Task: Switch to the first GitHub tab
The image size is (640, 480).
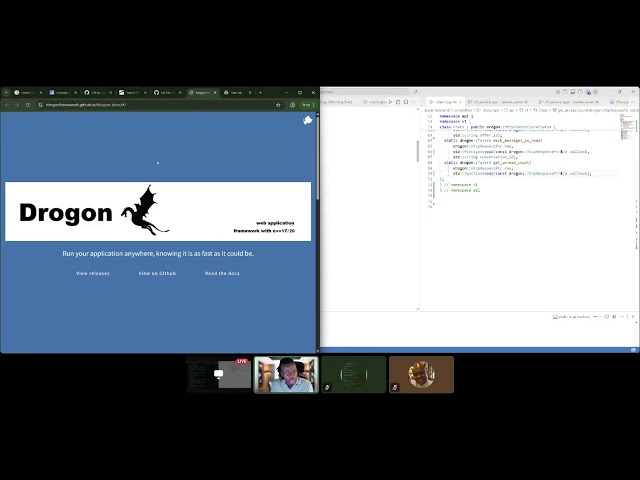Action: [x=98, y=93]
